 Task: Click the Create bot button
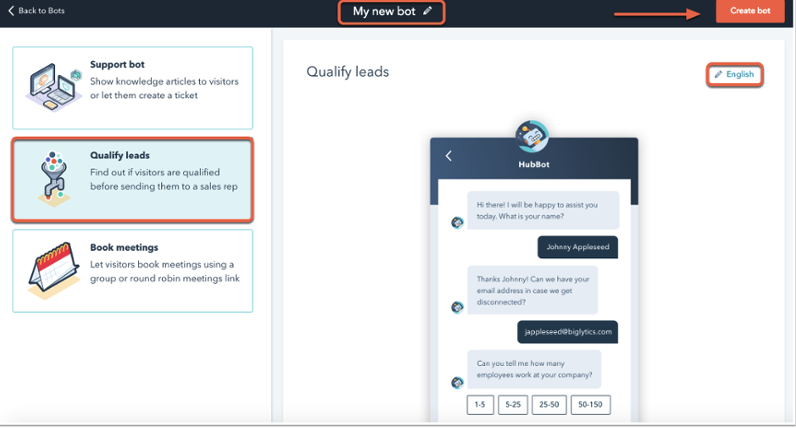750,11
